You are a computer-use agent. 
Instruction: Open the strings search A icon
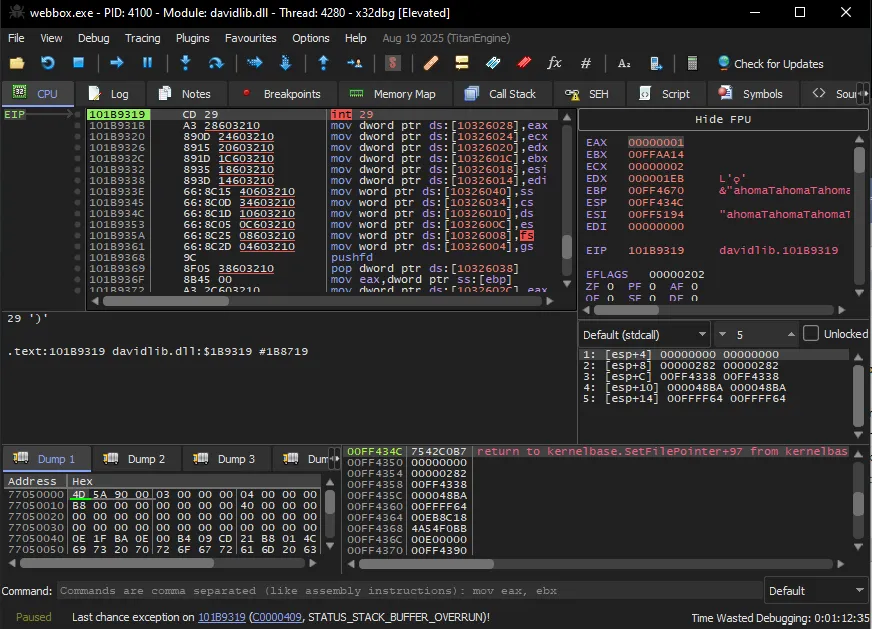tap(624, 63)
